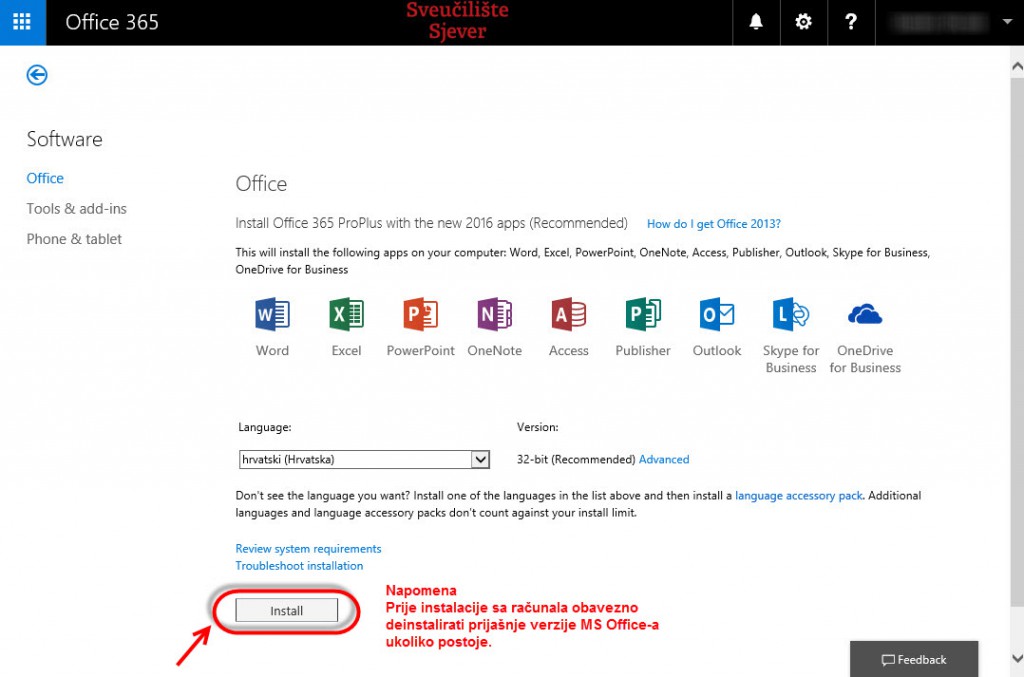Click the blurred account name
This screenshot has width=1024, height=677.
click(941, 22)
